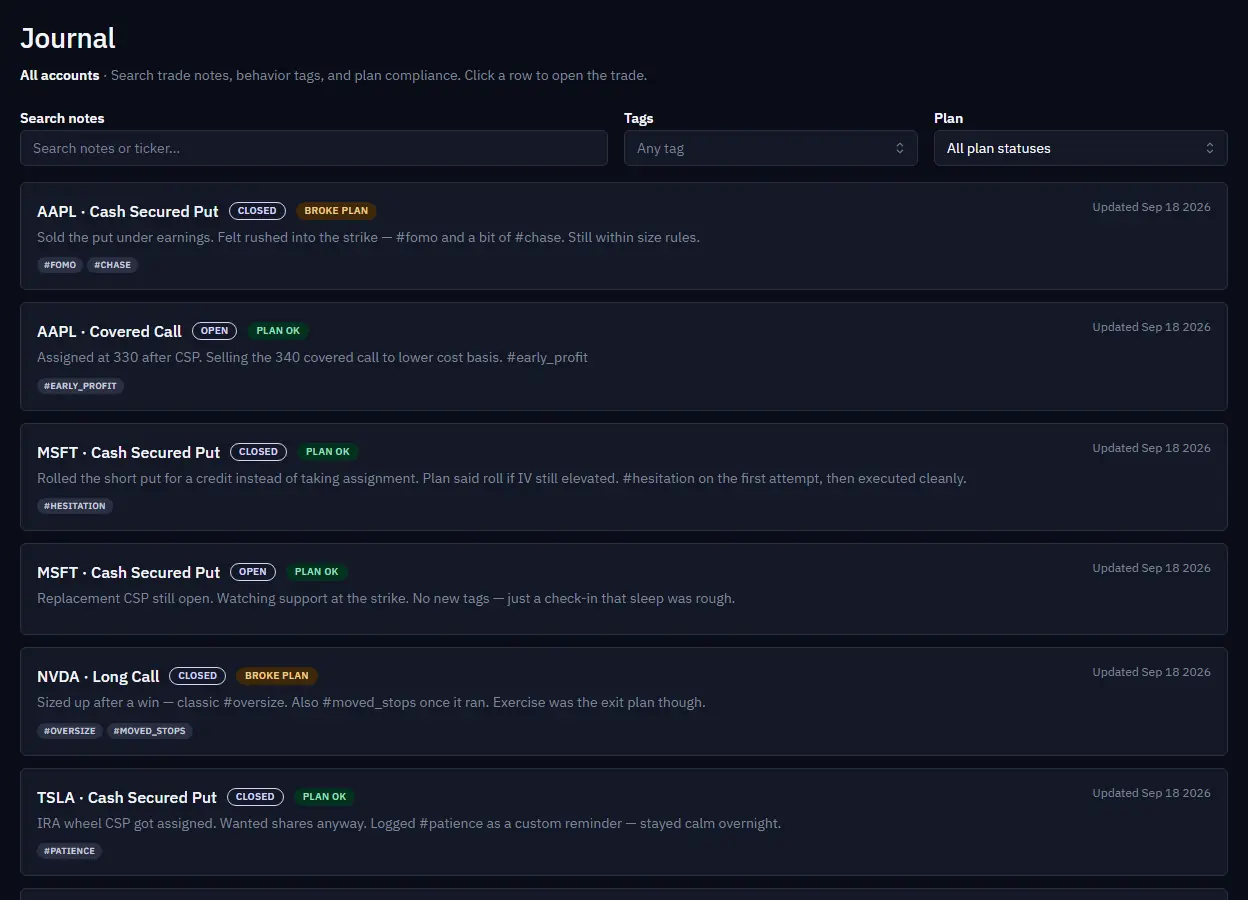
Task: Click the CLOSED badge on TSLA row
Action: [x=255, y=797]
